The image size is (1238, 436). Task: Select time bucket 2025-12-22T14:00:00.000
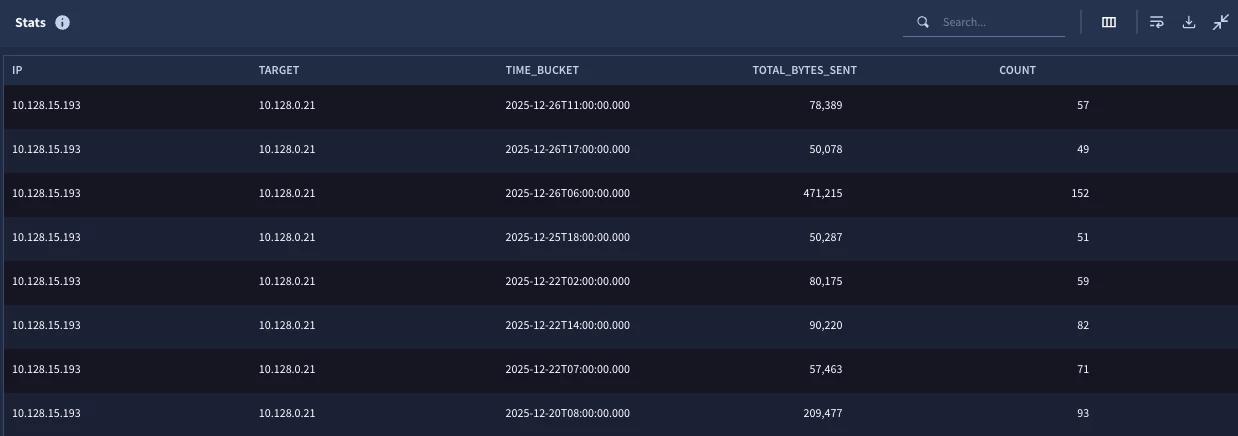[568, 325]
